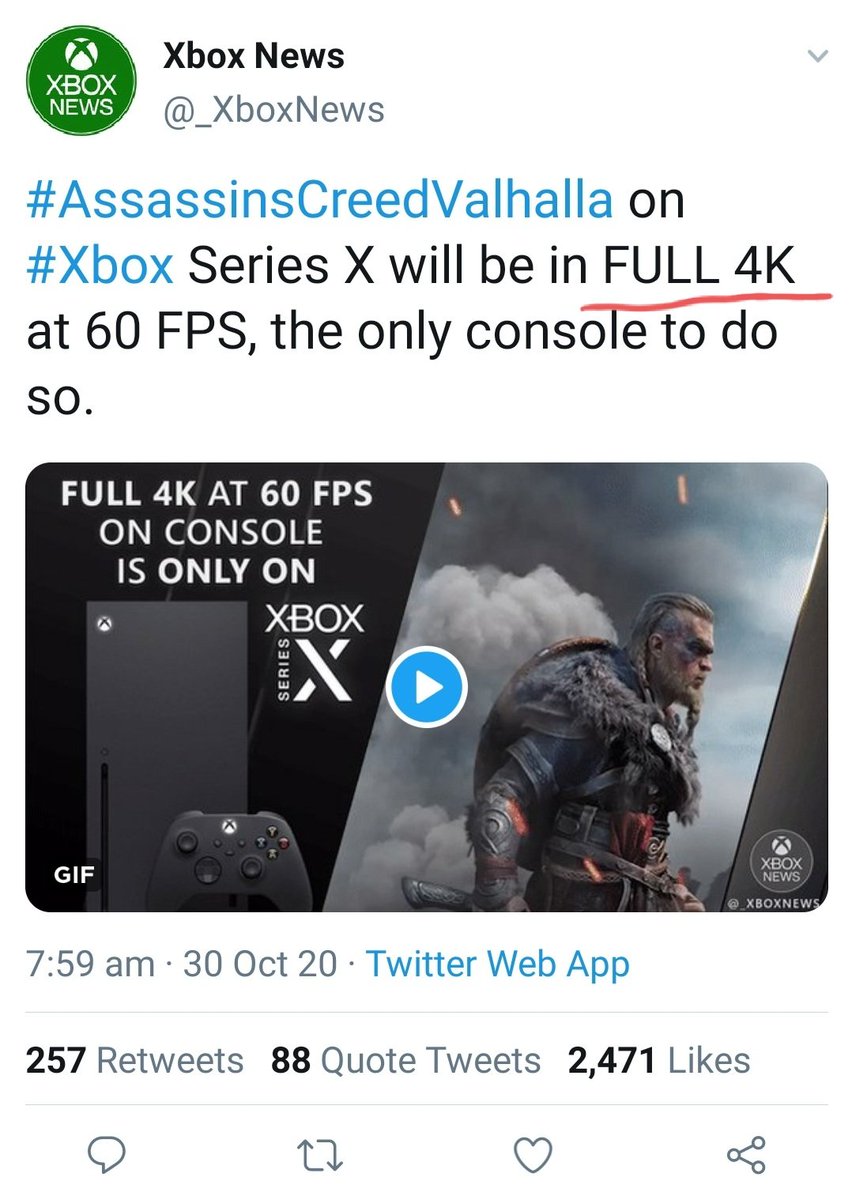View the 88 Quote Tweets list
852x1200 pixels.
point(405,1060)
